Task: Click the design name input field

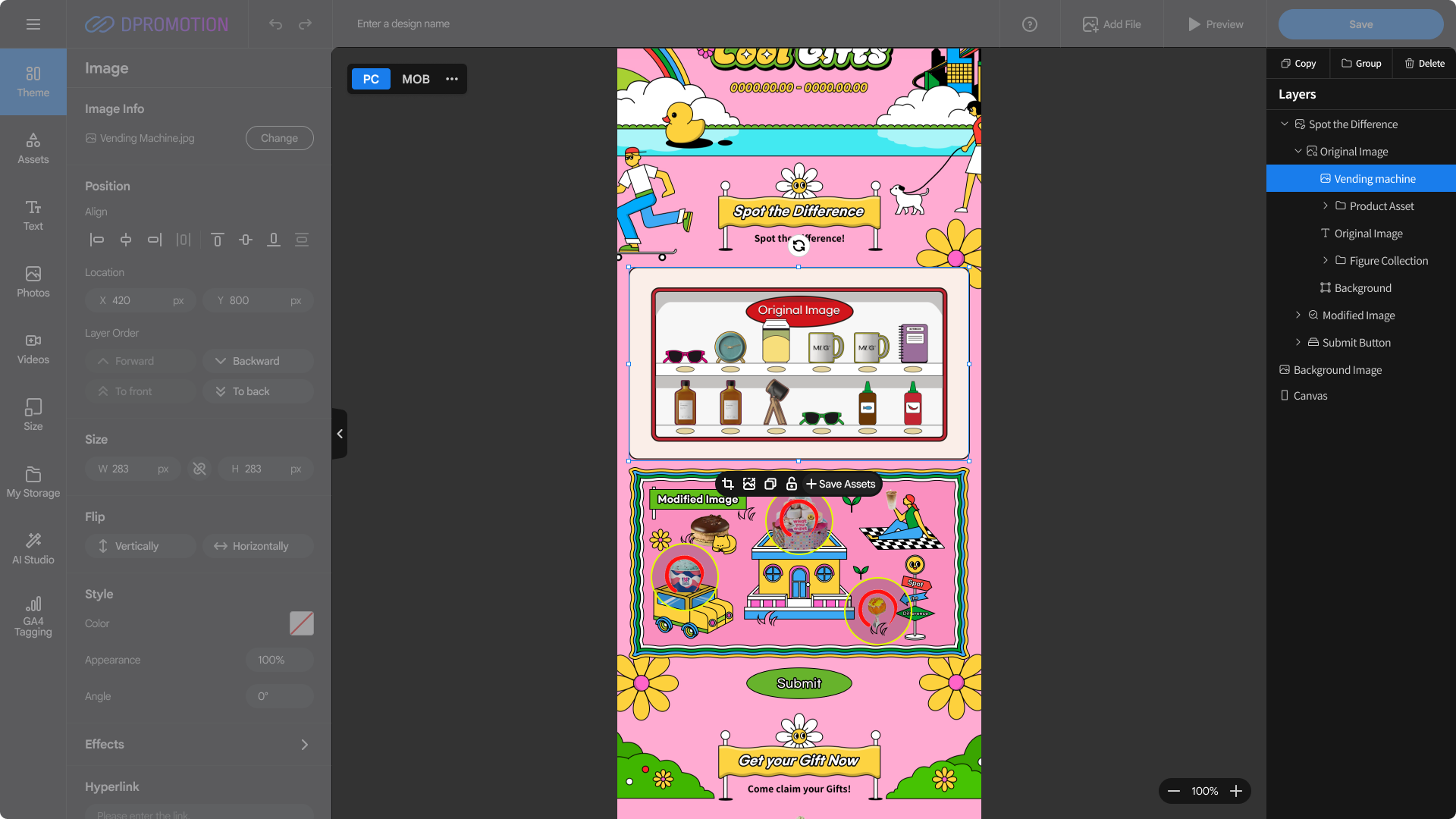Action: point(531,24)
